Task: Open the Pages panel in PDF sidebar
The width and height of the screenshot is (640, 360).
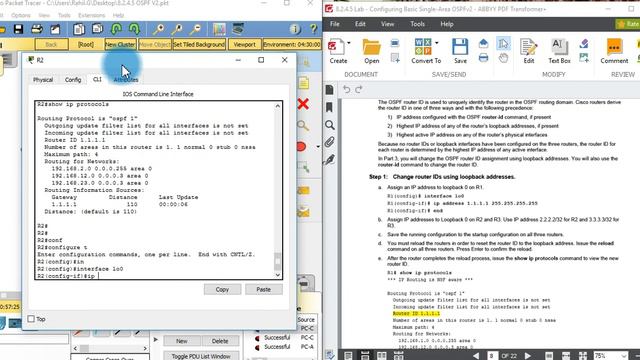Action: [330, 90]
